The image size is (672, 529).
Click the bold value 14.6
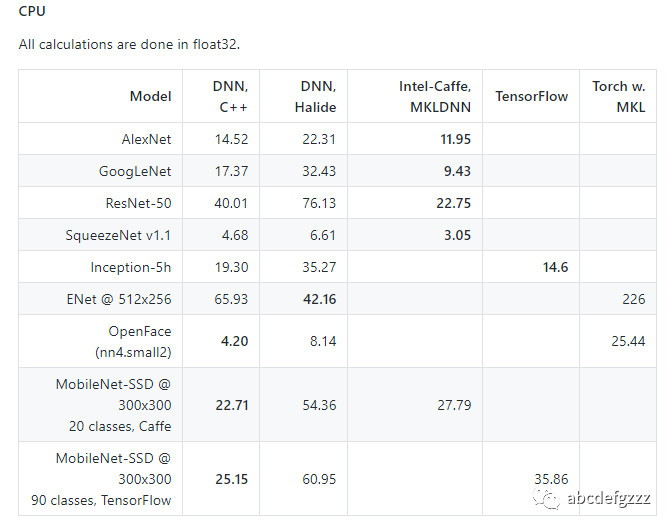click(555, 267)
